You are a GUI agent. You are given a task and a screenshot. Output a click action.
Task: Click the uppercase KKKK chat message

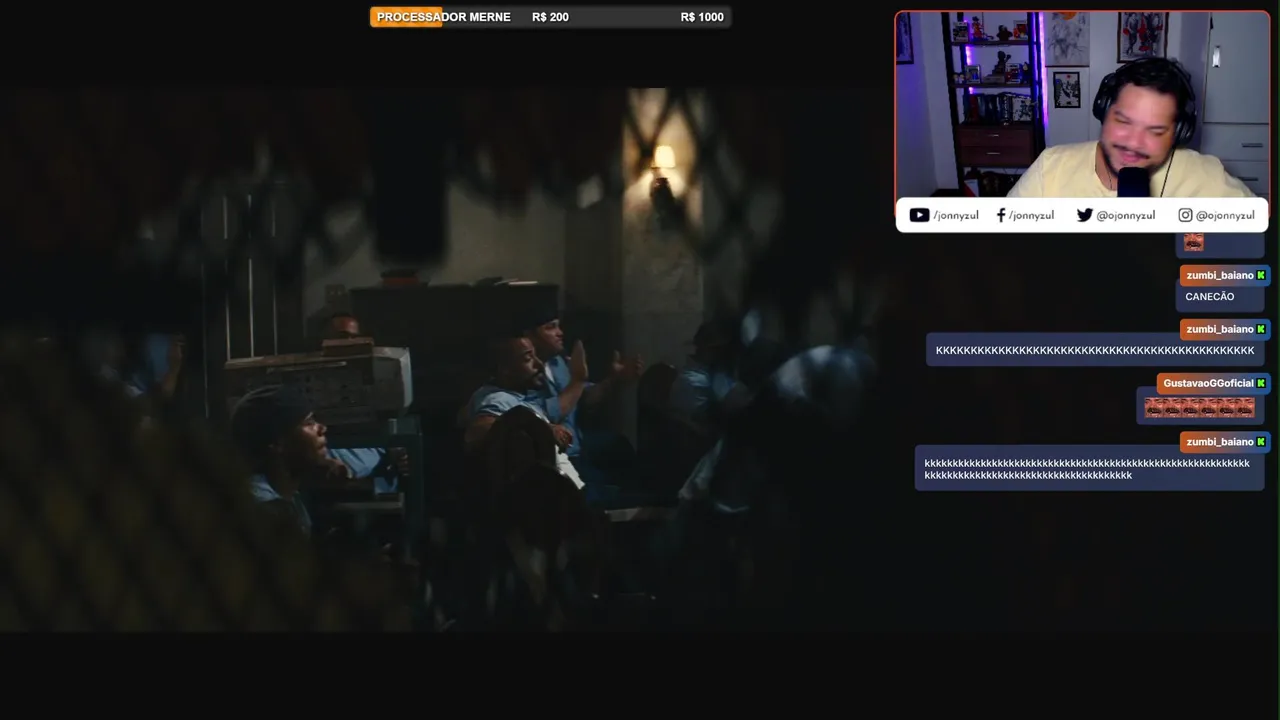(1095, 350)
